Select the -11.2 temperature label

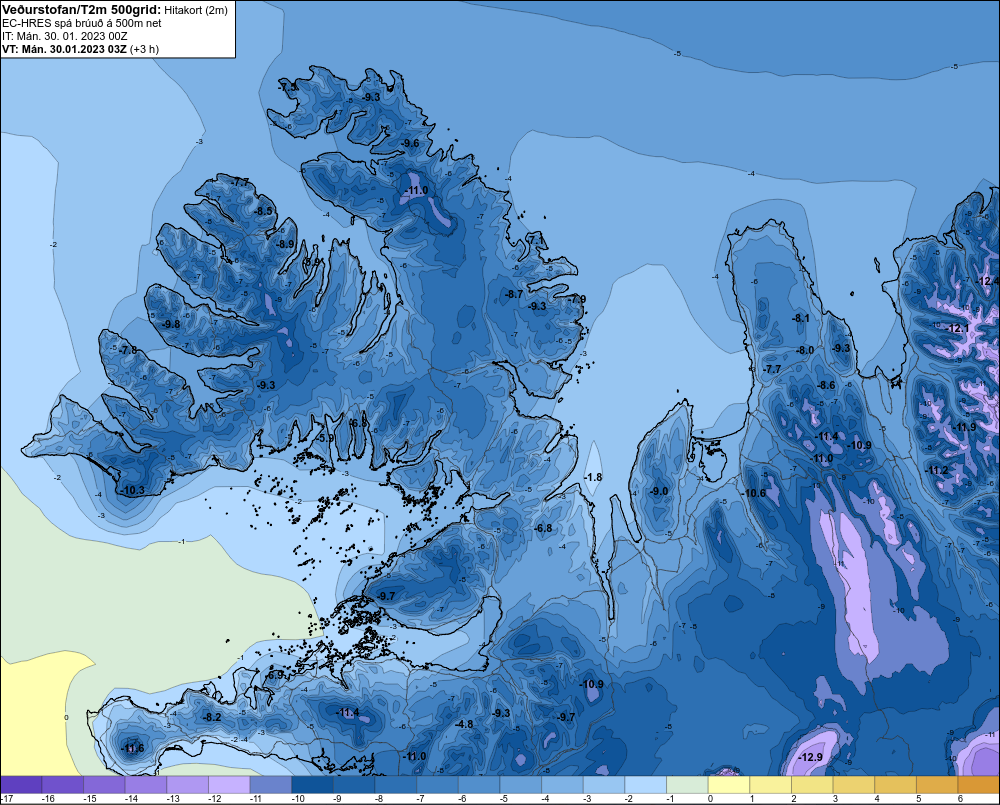[x=937, y=470]
